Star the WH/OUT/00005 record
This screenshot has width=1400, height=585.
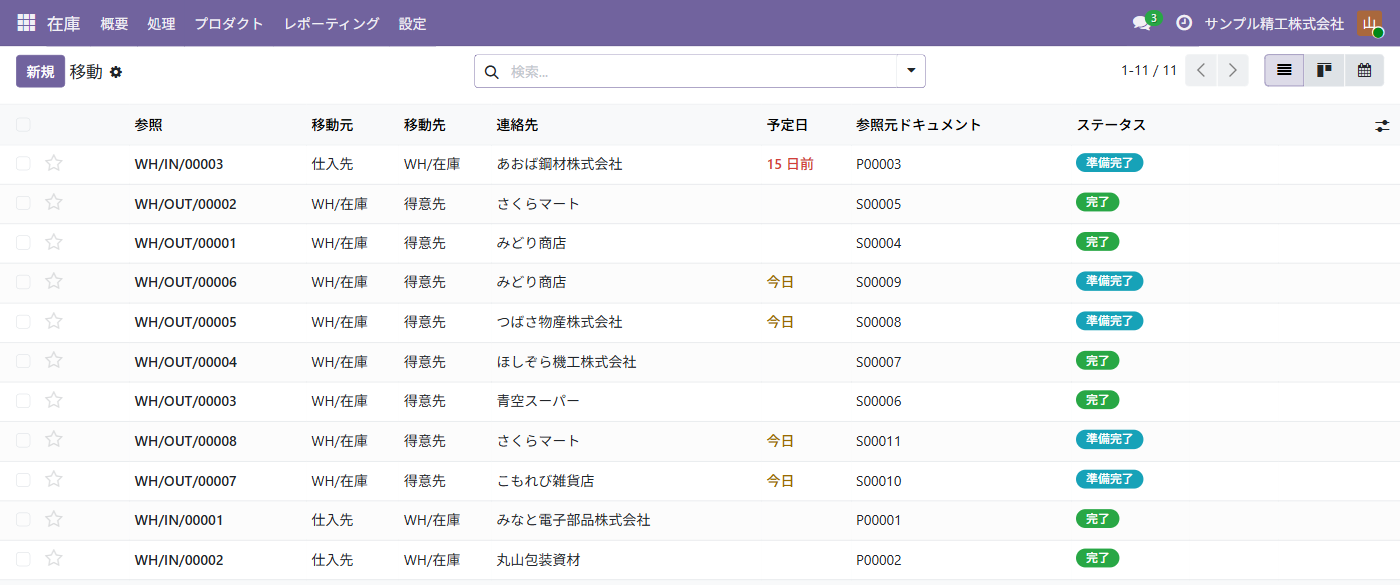point(54,322)
